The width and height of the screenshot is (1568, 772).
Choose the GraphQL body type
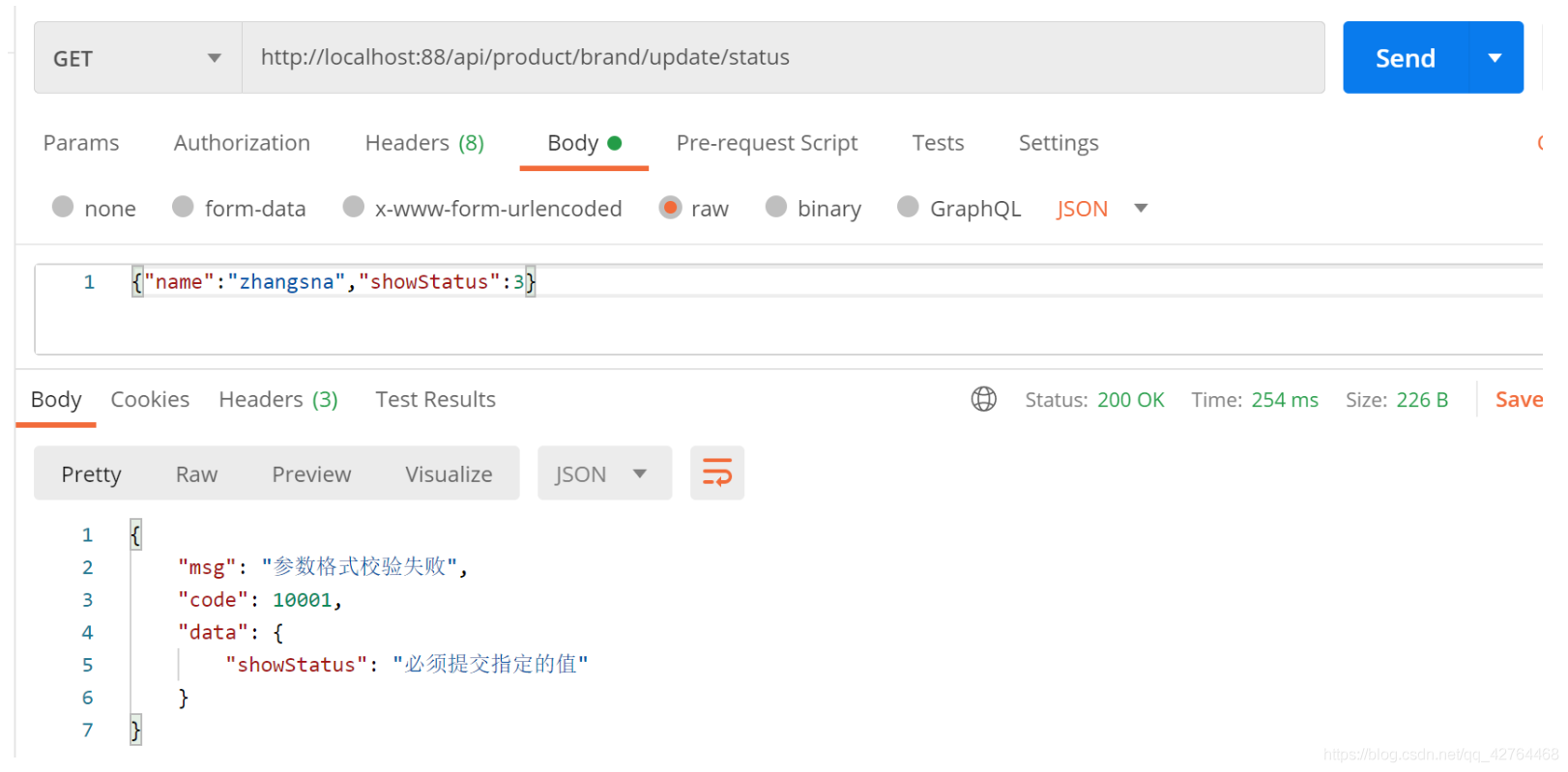(908, 207)
